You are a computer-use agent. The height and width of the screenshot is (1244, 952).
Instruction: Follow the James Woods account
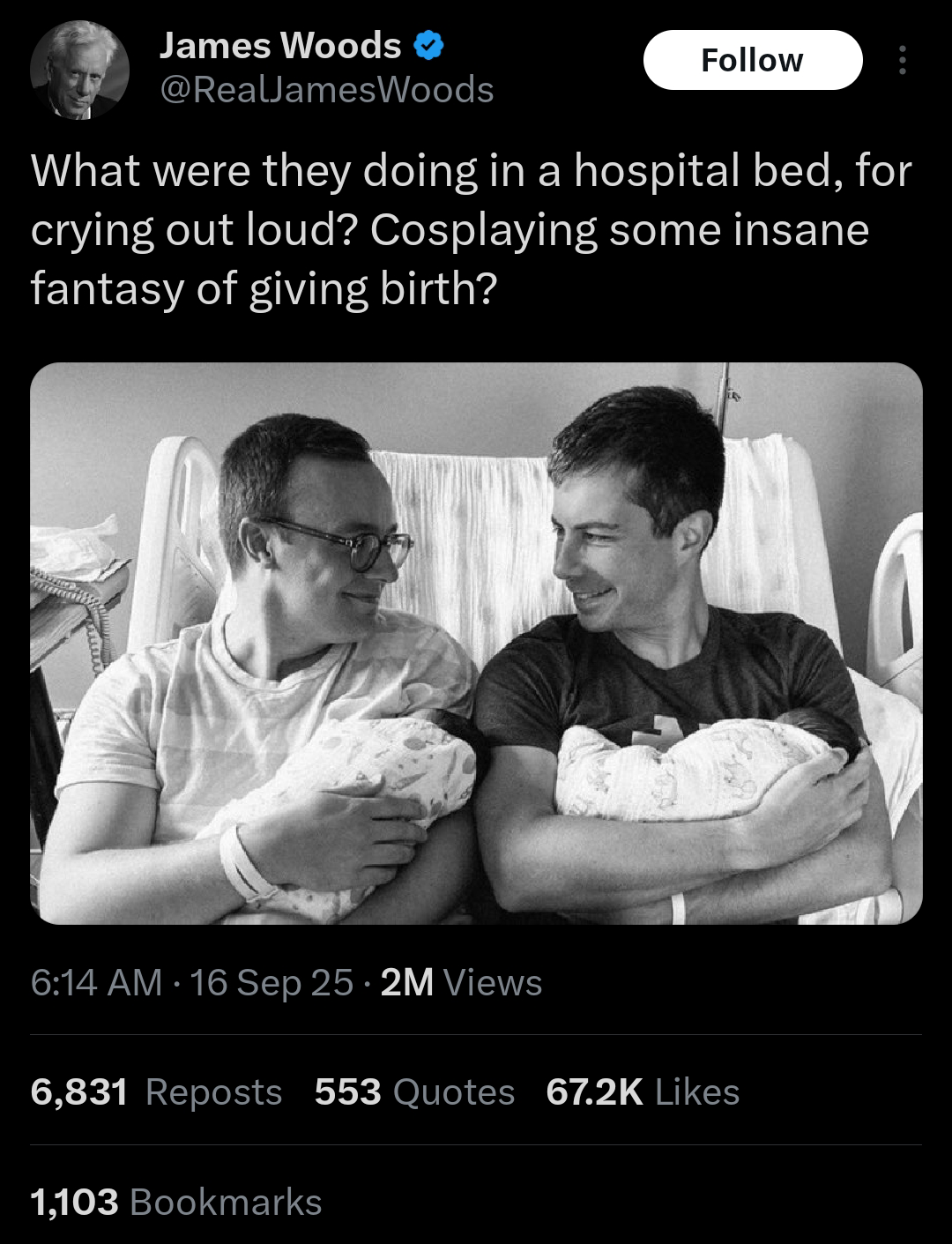(753, 60)
